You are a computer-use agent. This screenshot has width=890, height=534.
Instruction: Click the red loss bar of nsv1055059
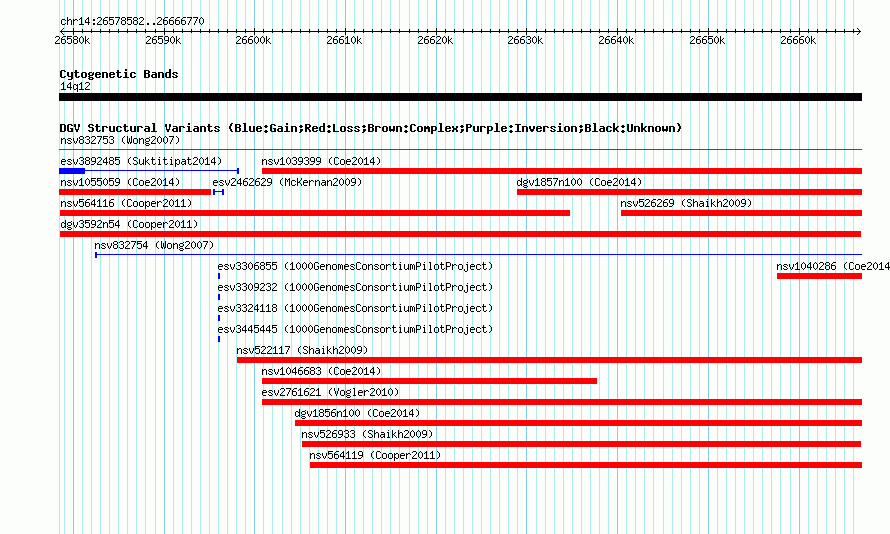point(135,192)
